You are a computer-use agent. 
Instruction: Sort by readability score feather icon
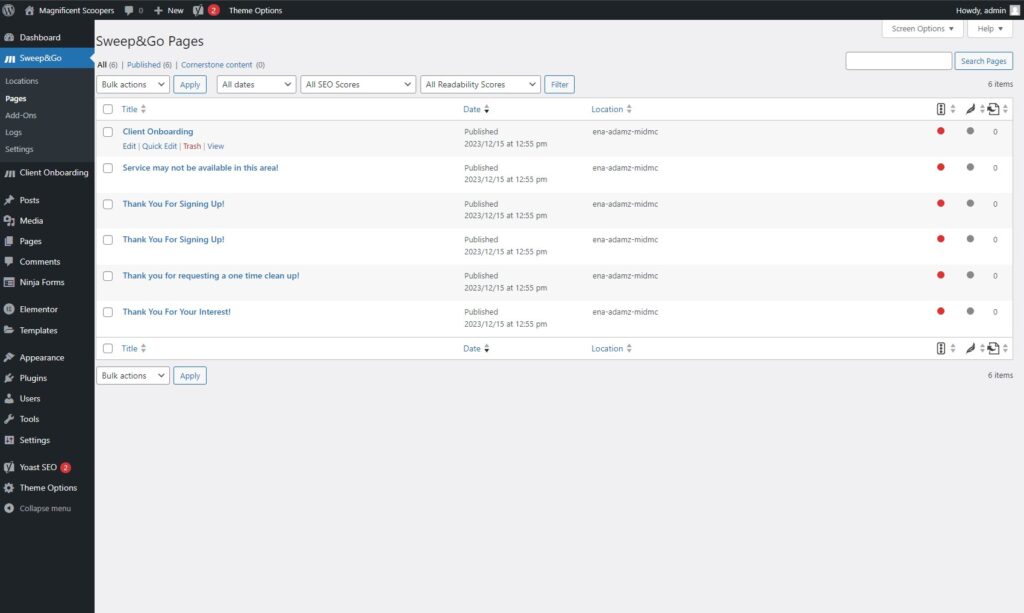point(970,109)
